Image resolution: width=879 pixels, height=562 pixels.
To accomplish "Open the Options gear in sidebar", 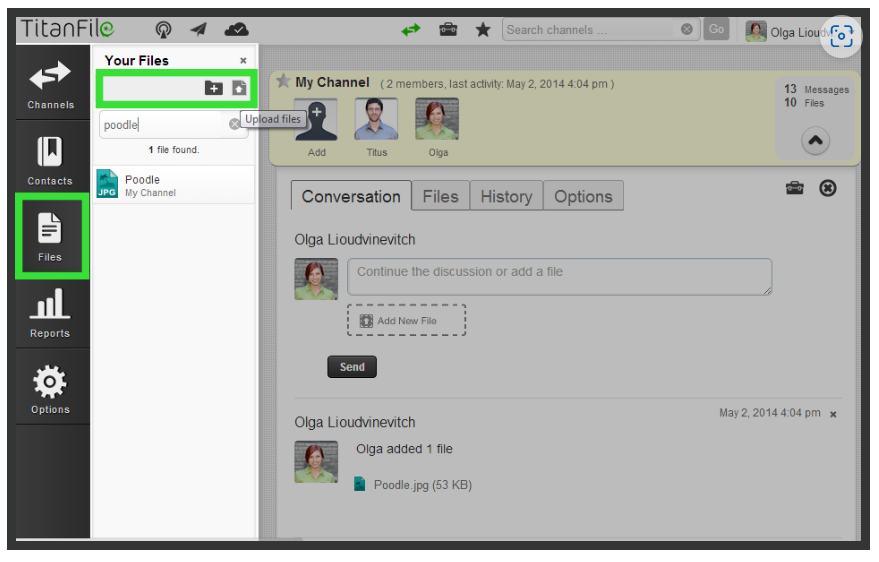I will 50,388.
